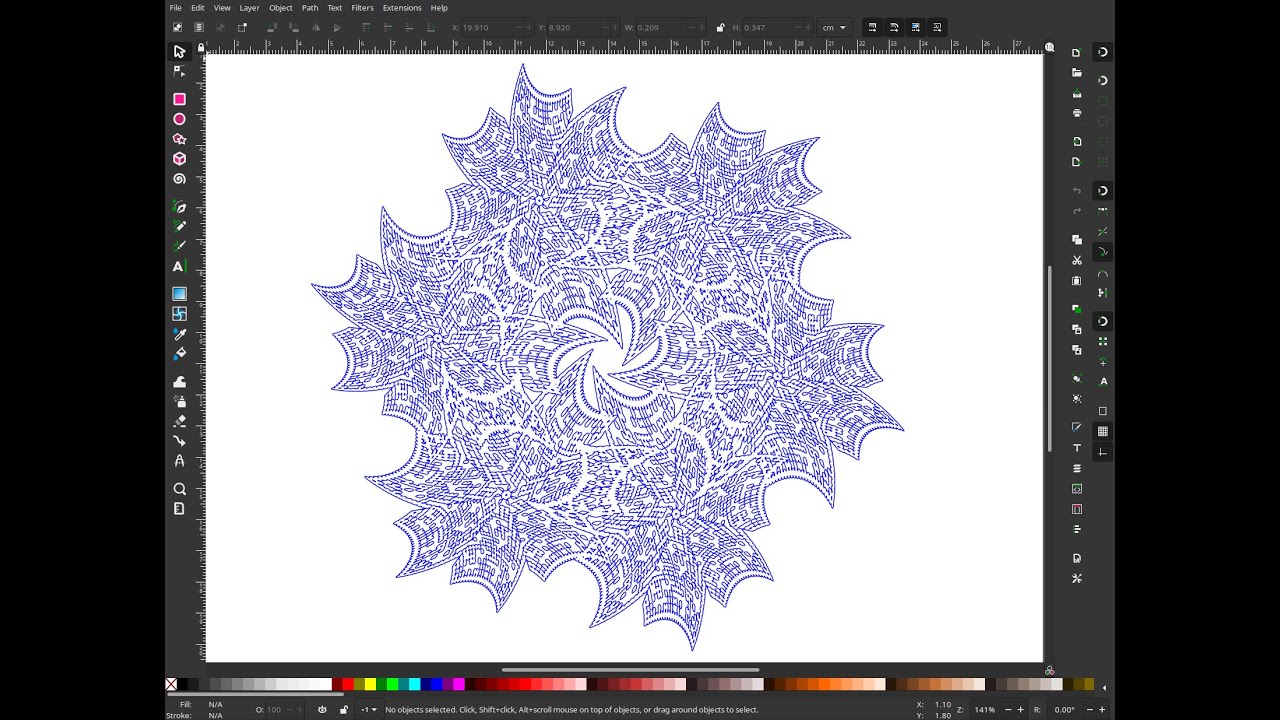Toggle move patterns with objects
This screenshot has width=1280, height=720.
(937, 27)
